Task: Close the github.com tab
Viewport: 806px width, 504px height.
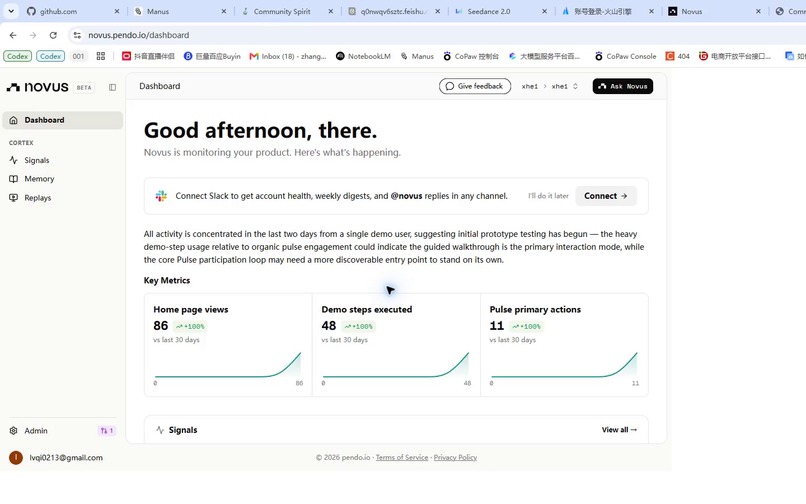Action: pyautogui.click(x=117, y=11)
